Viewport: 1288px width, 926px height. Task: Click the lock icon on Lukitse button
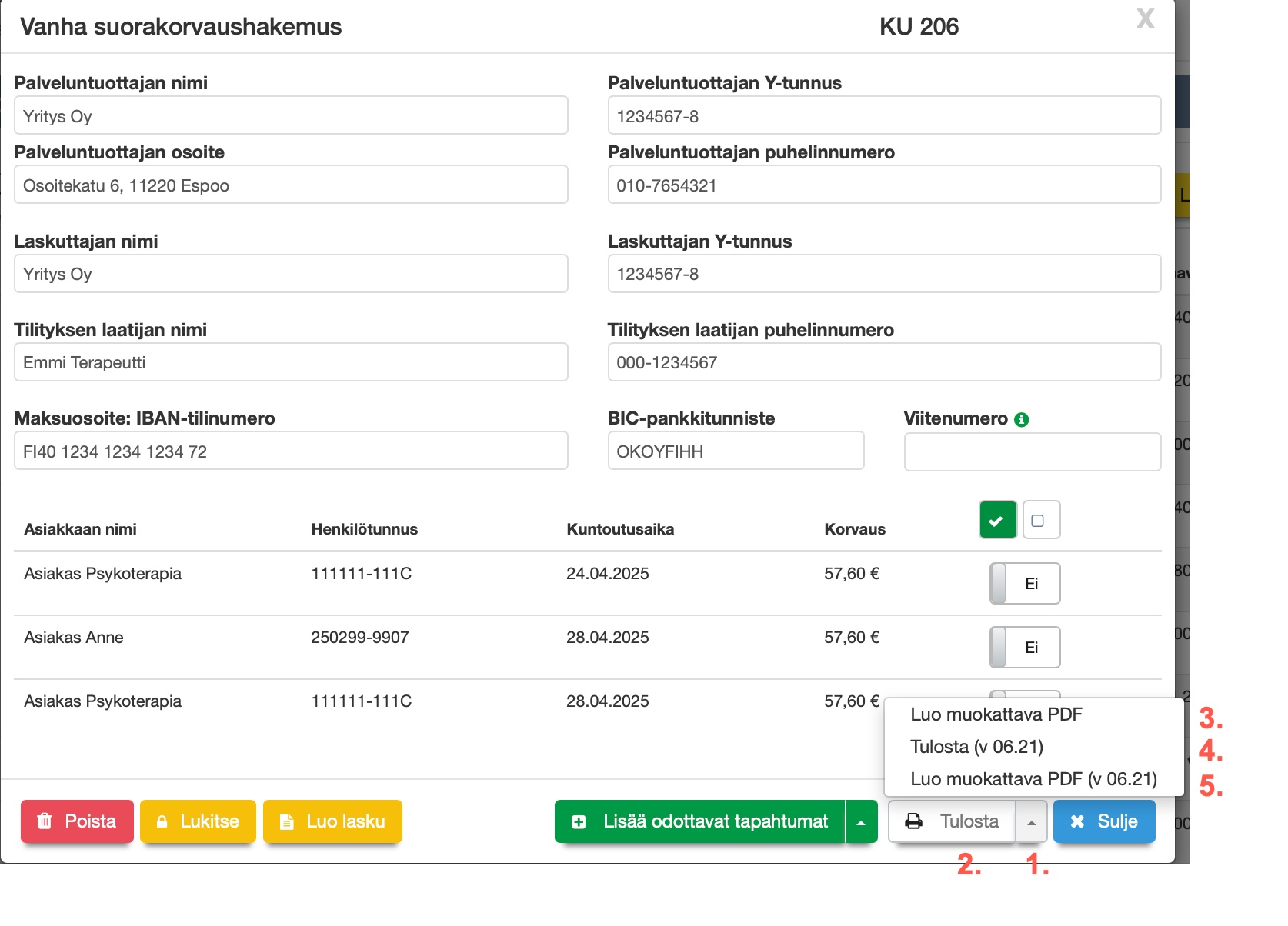(x=162, y=821)
